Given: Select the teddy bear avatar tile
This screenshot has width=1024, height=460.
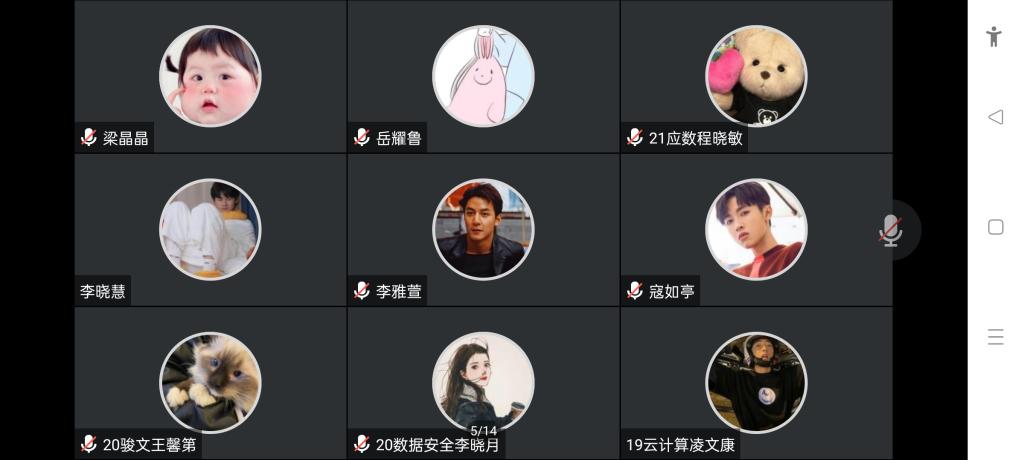Looking at the screenshot, I should click(756, 76).
